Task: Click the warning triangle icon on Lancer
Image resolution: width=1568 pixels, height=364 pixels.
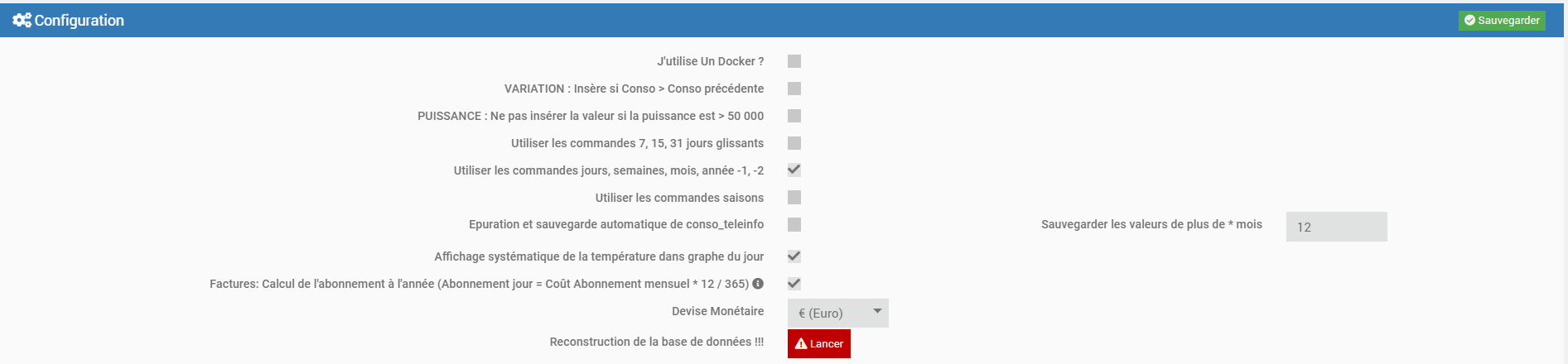Action: [801, 344]
